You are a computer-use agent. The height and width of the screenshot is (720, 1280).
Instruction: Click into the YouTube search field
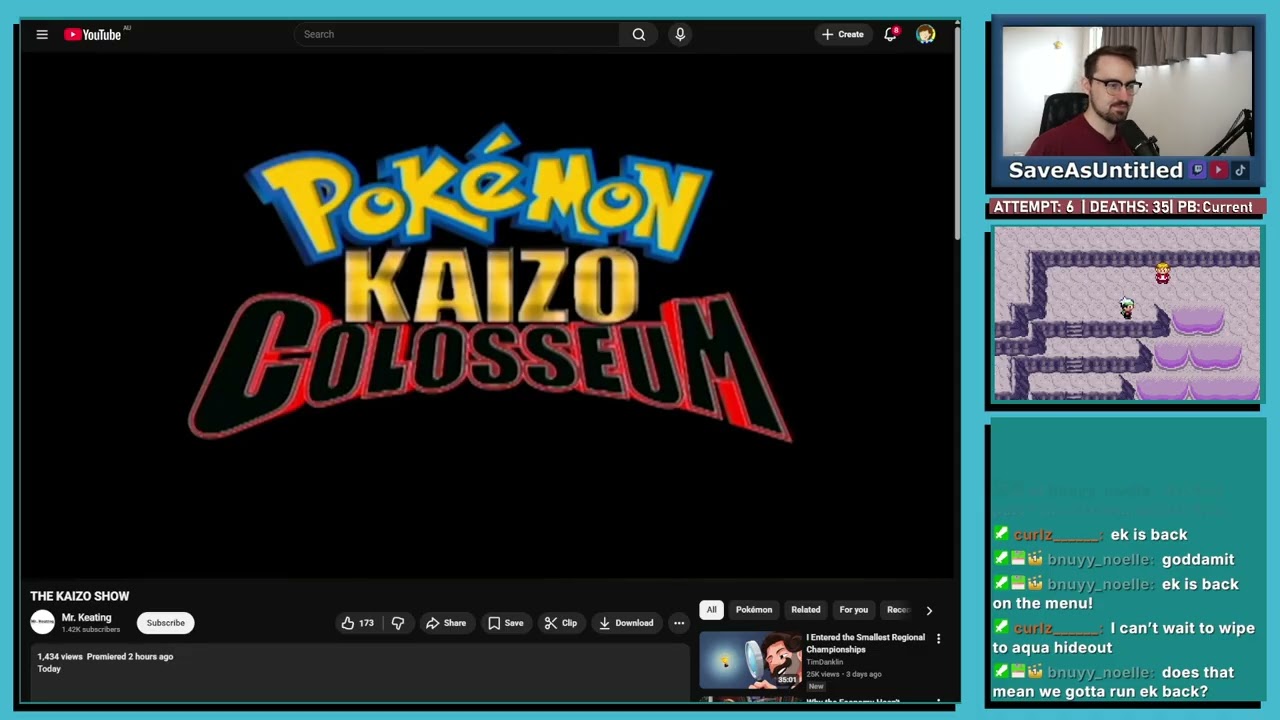[457, 34]
